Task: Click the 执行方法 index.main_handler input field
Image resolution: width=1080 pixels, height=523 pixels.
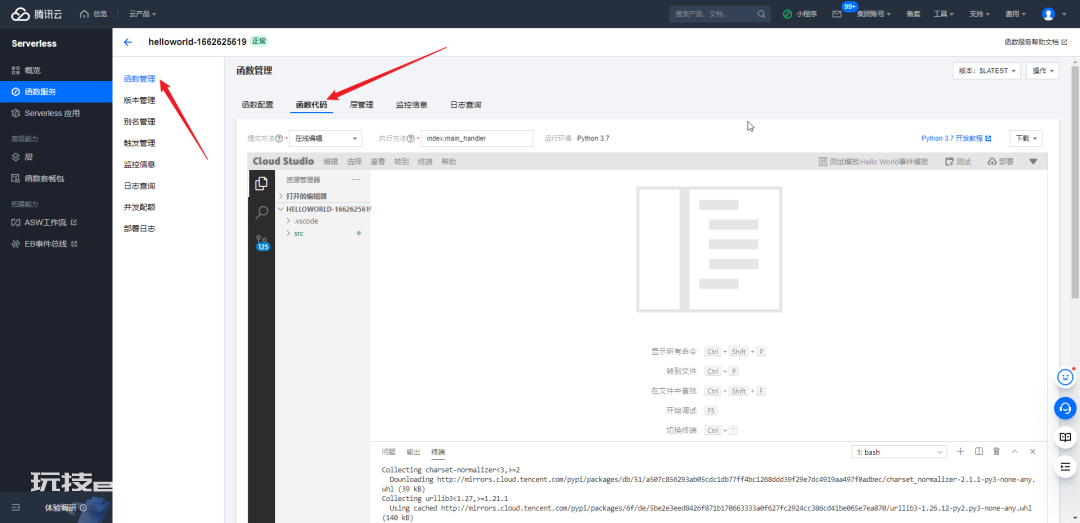Action: click(x=477, y=139)
